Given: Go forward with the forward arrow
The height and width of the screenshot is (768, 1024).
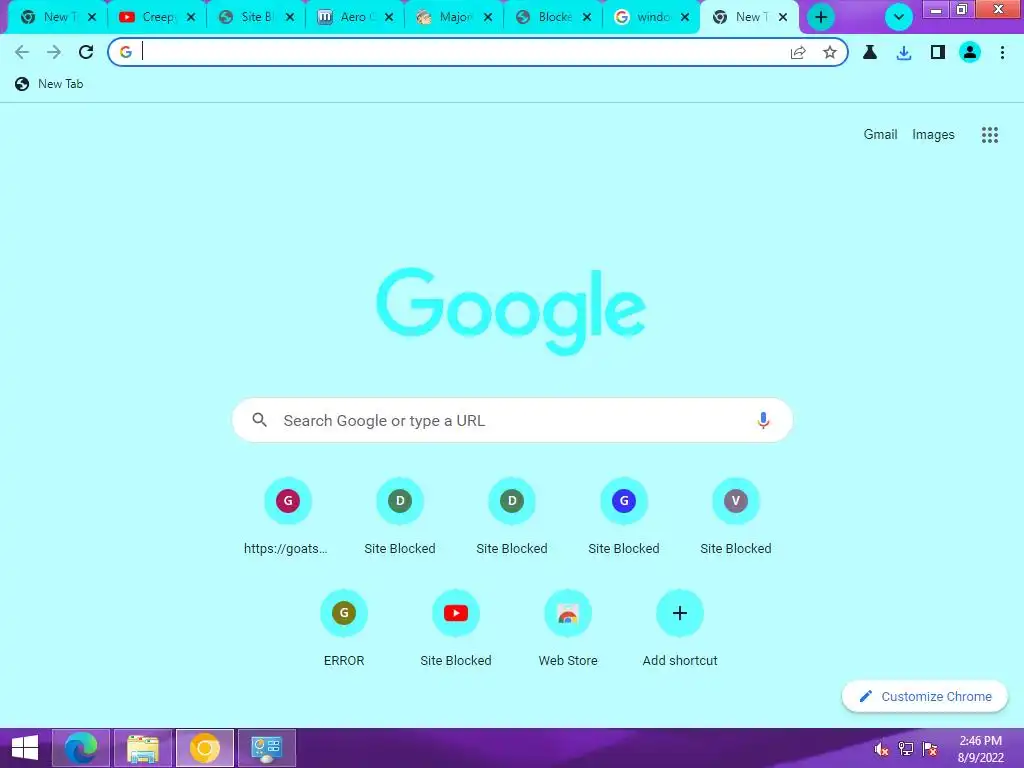Looking at the screenshot, I should (54, 52).
